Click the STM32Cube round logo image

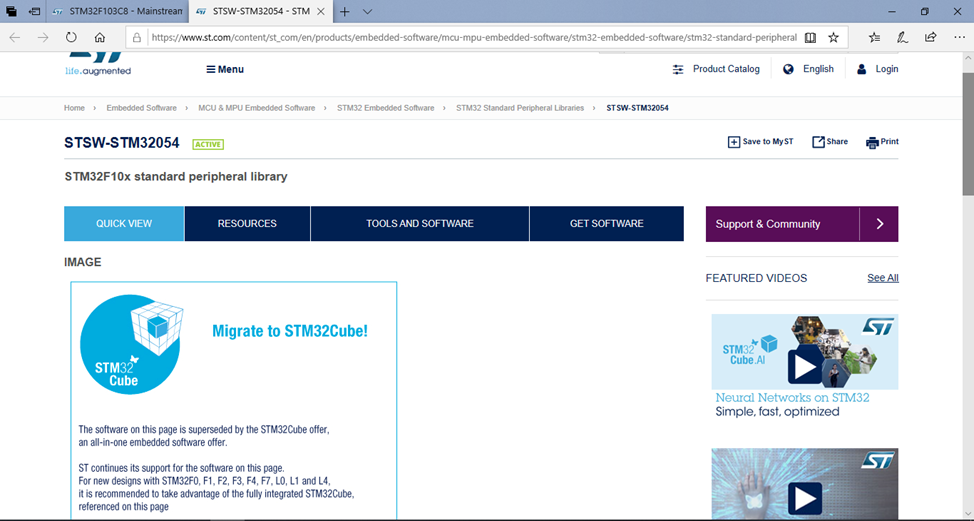(132, 344)
